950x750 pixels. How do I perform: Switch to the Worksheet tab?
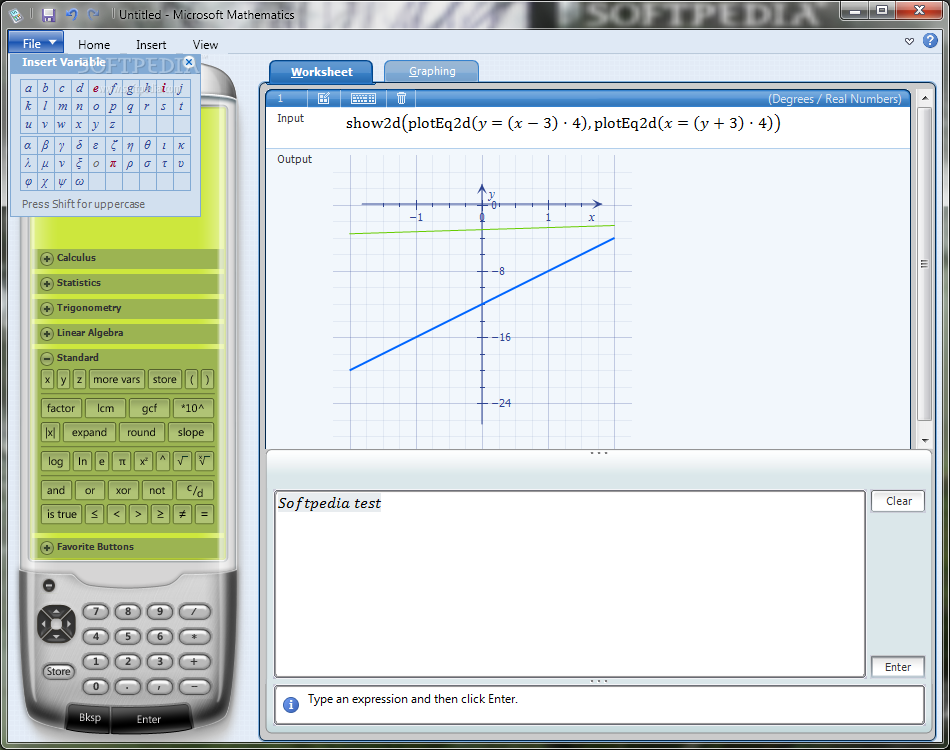[x=322, y=71]
